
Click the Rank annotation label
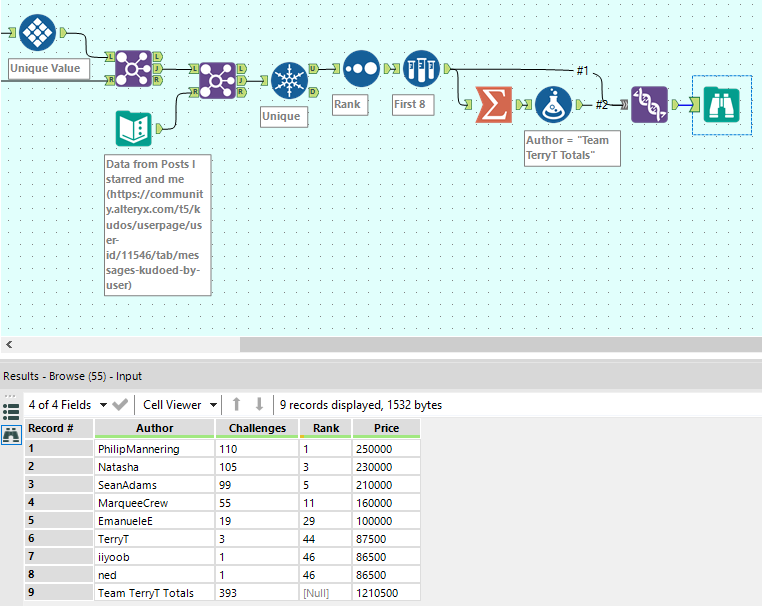tap(350, 104)
